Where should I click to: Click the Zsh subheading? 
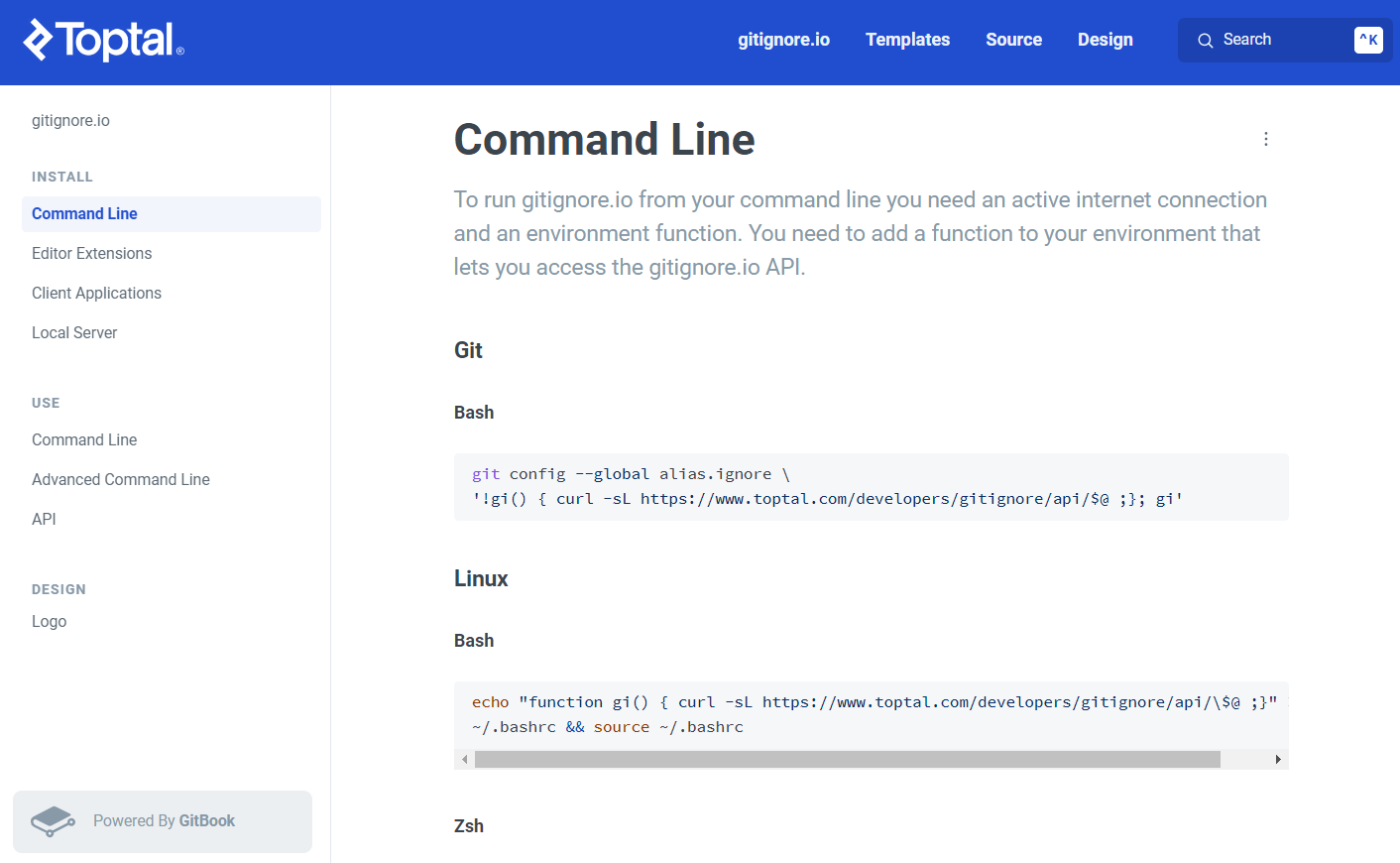pos(469,826)
